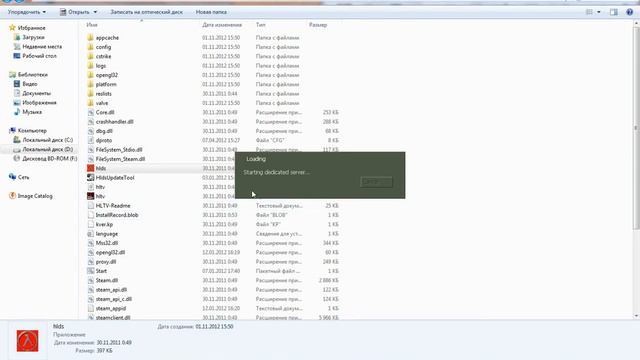Sort by the Имя column header
640x360 pixels.
pos(92,25)
